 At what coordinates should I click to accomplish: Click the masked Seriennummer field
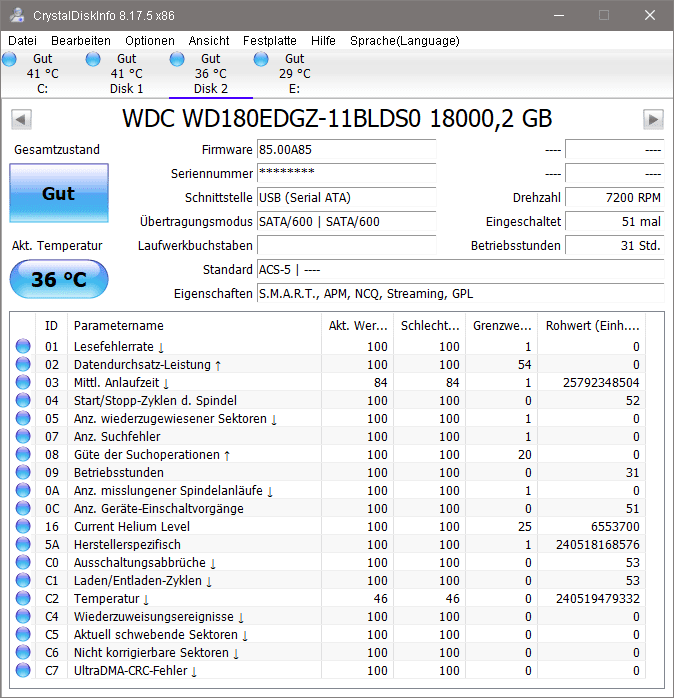tap(346, 173)
